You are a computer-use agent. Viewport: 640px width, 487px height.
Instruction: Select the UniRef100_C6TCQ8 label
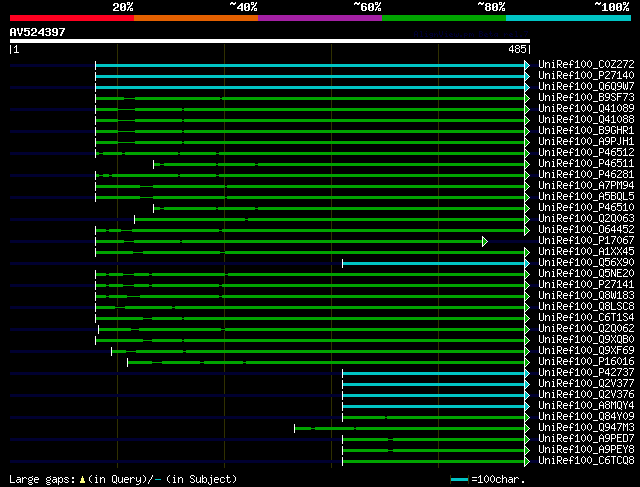pyautogui.click(x=586, y=461)
